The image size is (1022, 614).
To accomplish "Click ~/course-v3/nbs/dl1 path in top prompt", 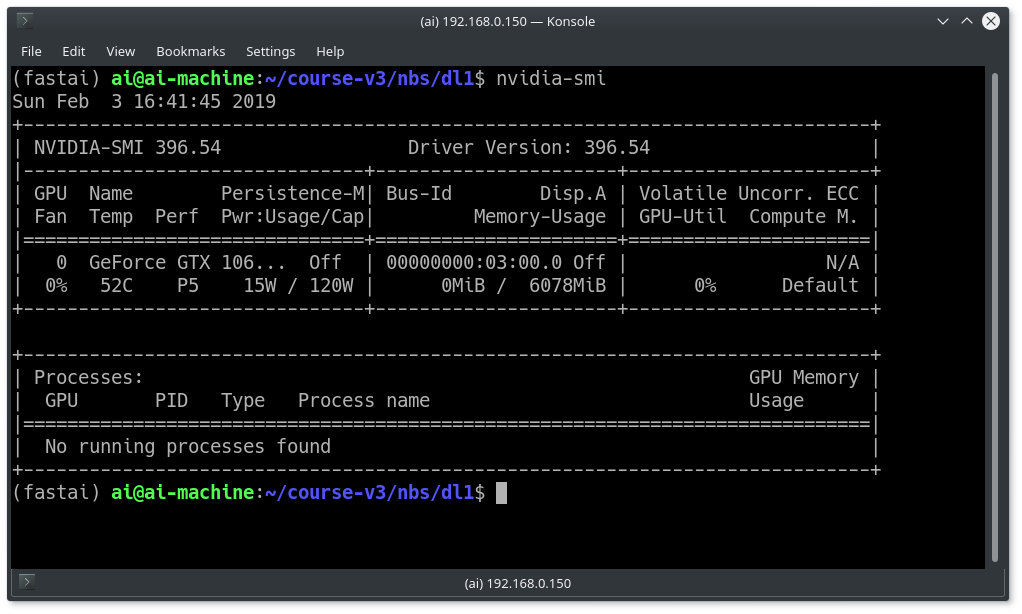I will (x=370, y=79).
